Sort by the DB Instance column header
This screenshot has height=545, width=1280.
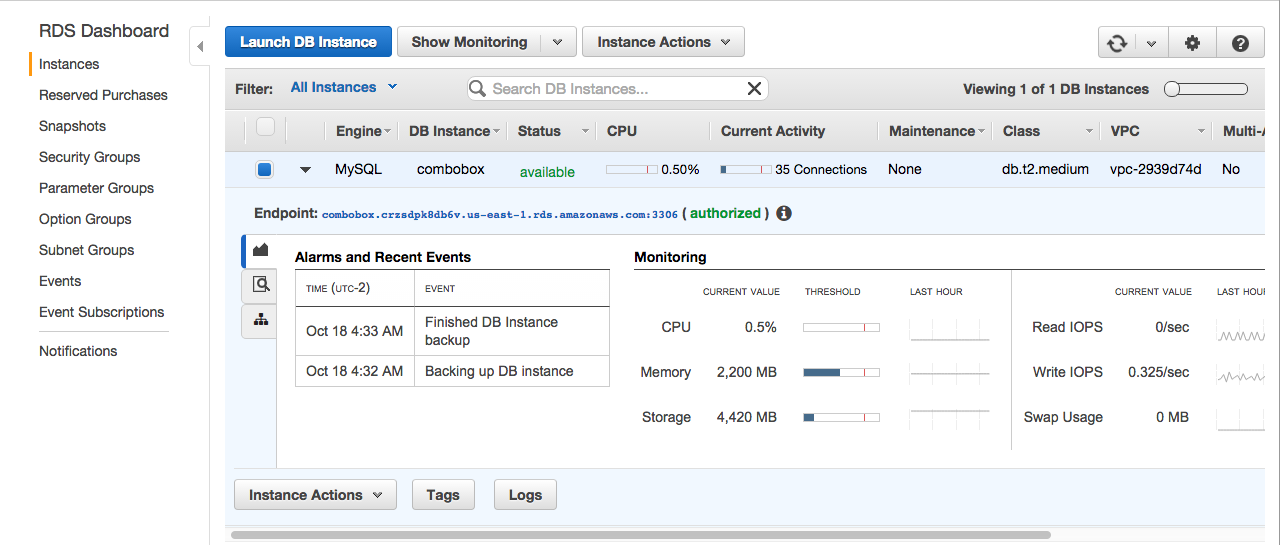(x=453, y=131)
